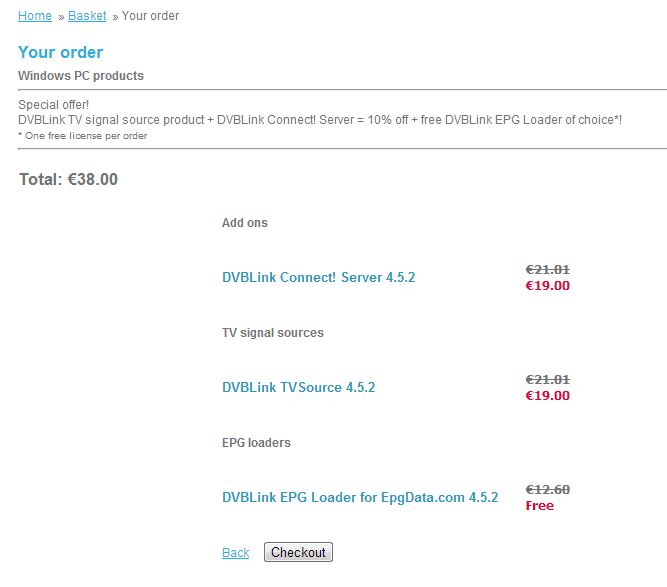Go to the Home breadcrumb link
The width and height of the screenshot is (667, 587).
(34, 16)
